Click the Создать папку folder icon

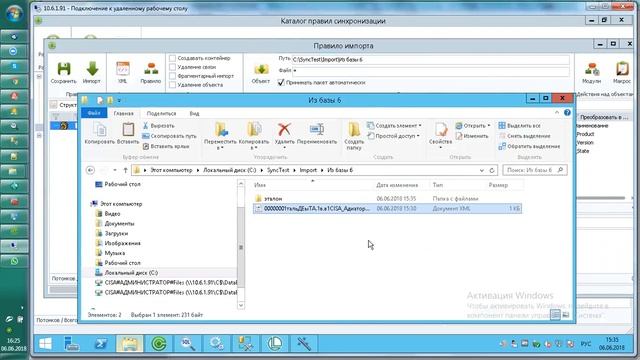pyautogui.click(x=354, y=130)
